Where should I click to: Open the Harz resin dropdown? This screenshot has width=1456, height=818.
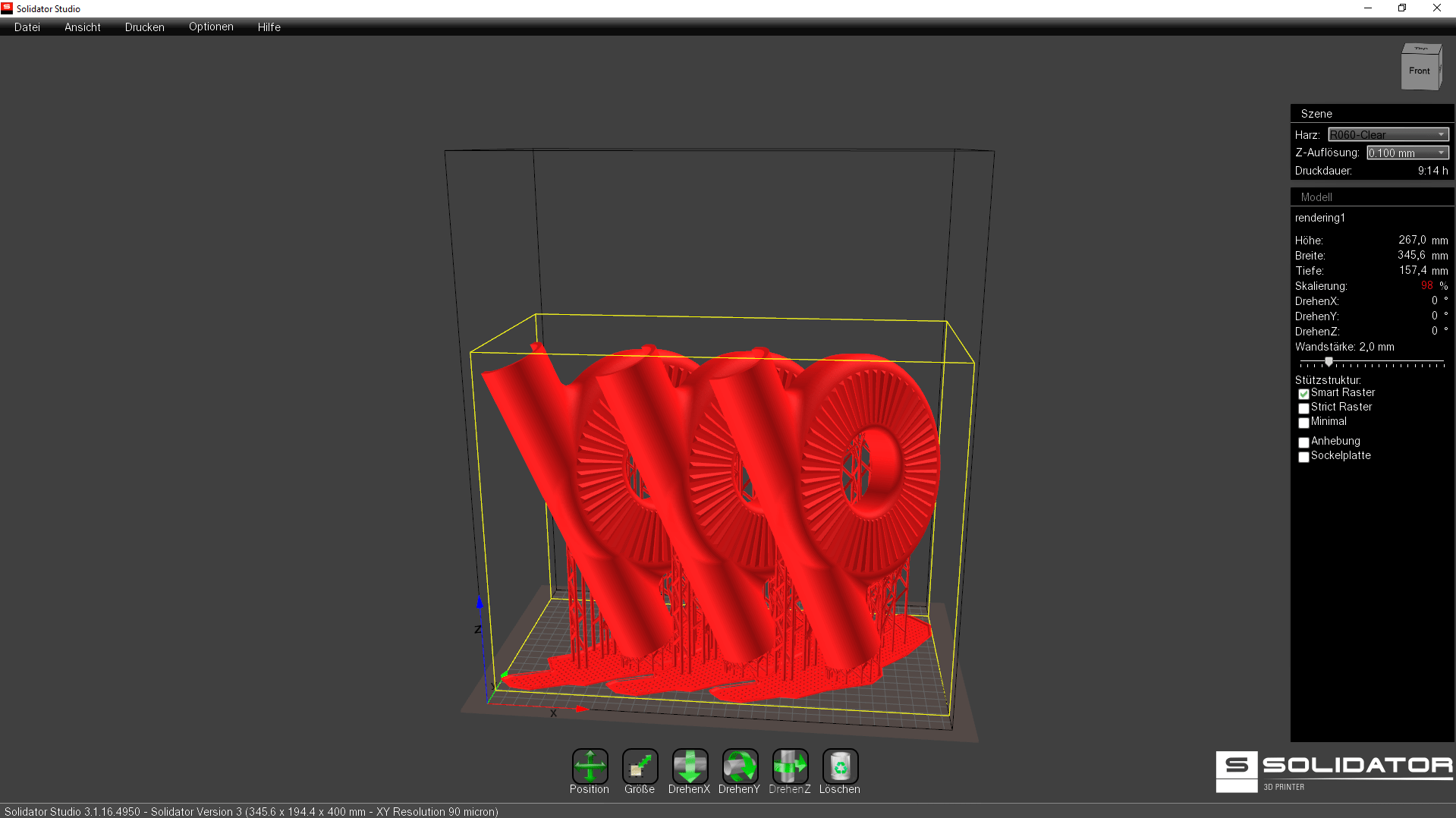[1388, 134]
